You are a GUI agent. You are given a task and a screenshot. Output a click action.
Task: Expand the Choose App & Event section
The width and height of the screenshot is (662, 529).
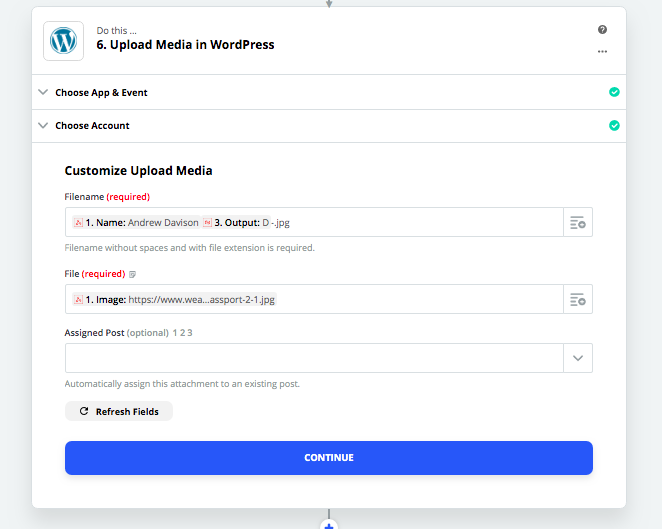(329, 92)
